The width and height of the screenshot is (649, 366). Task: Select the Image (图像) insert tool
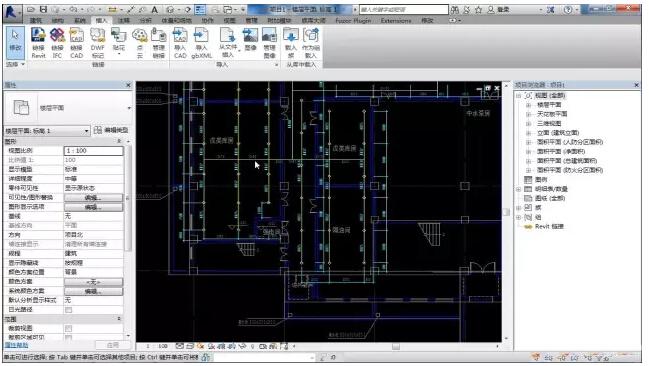pos(250,39)
